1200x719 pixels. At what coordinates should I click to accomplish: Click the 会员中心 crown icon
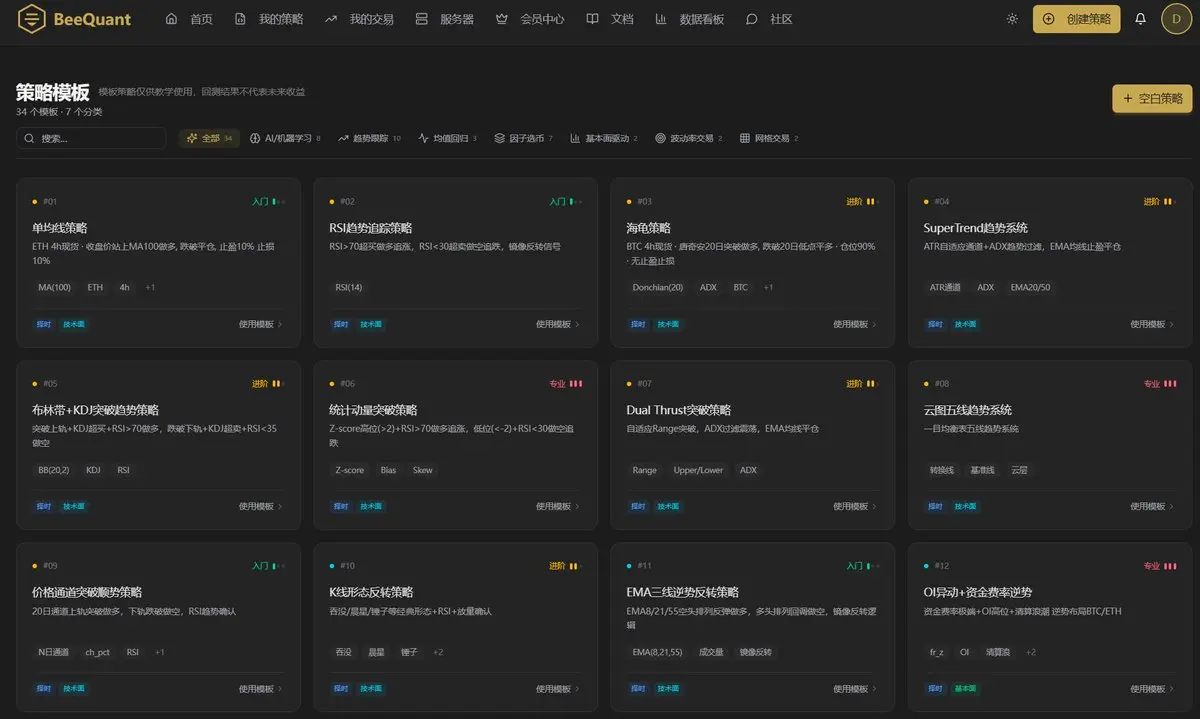[x=501, y=19]
